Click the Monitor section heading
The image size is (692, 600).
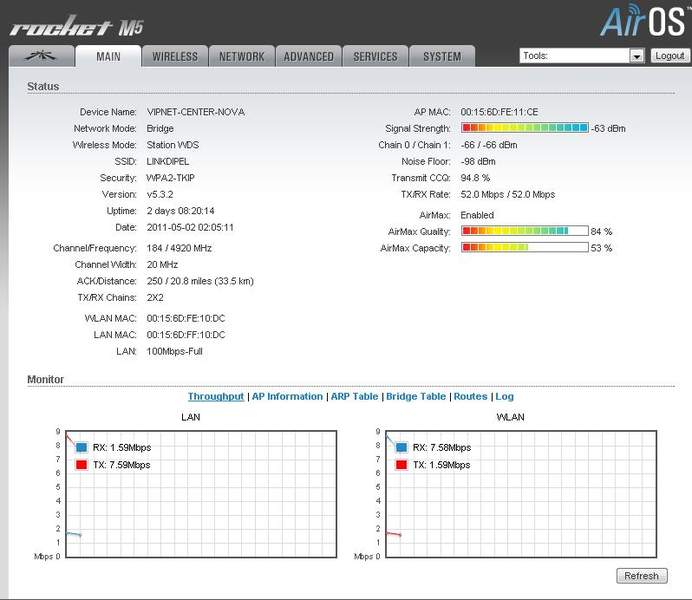coord(45,379)
